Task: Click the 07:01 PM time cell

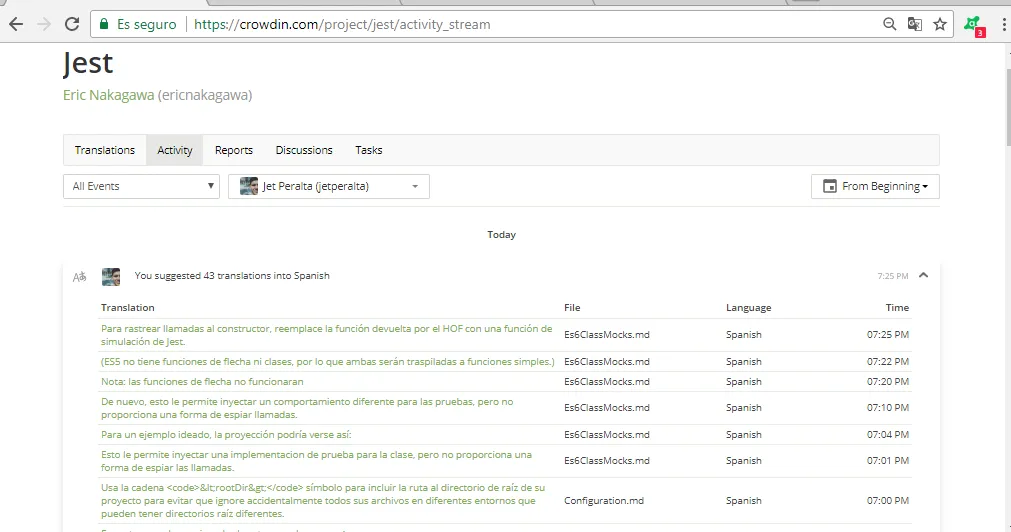Action: pyautogui.click(x=888, y=460)
